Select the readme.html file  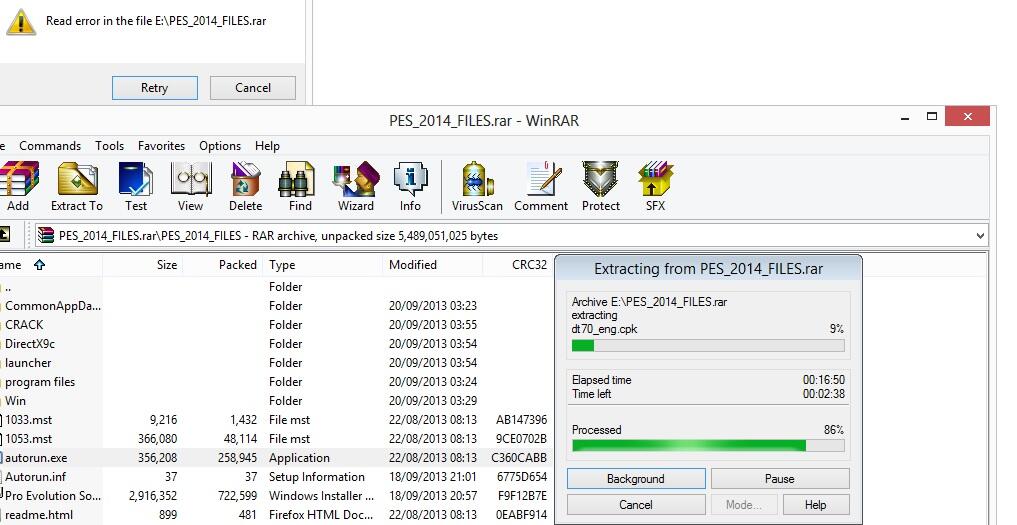pyautogui.click(x=276, y=515)
